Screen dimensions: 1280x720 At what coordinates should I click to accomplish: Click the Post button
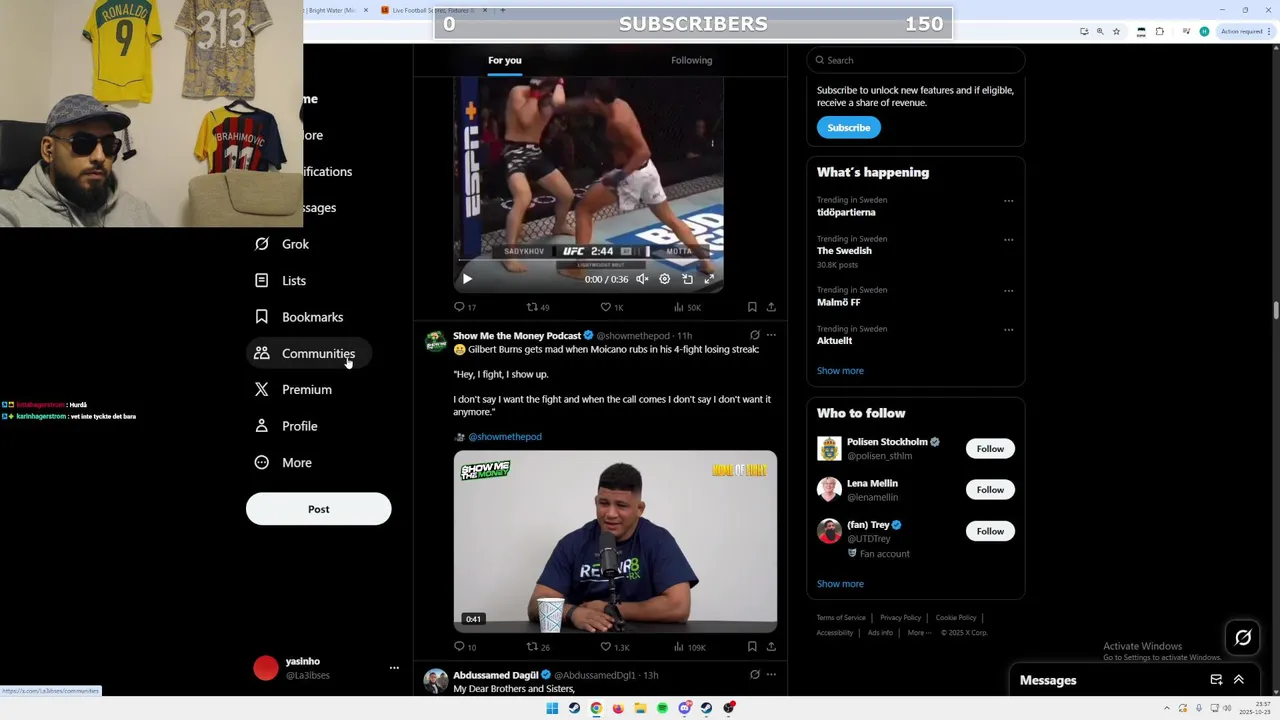click(x=318, y=509)
